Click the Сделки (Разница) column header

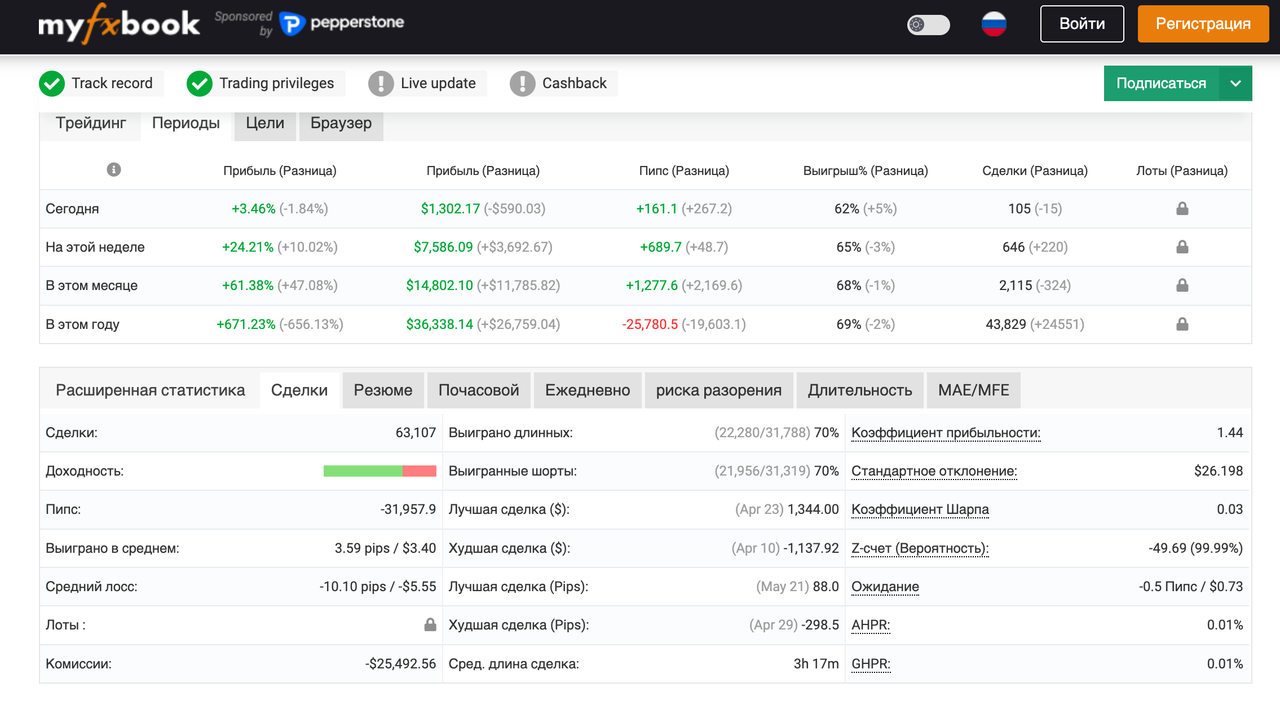pyautogui.click(x=1035, y=171)
